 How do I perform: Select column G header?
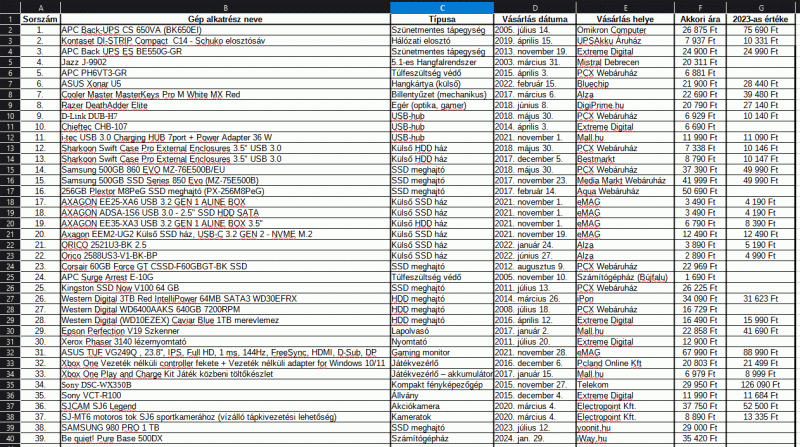point(760,8)
